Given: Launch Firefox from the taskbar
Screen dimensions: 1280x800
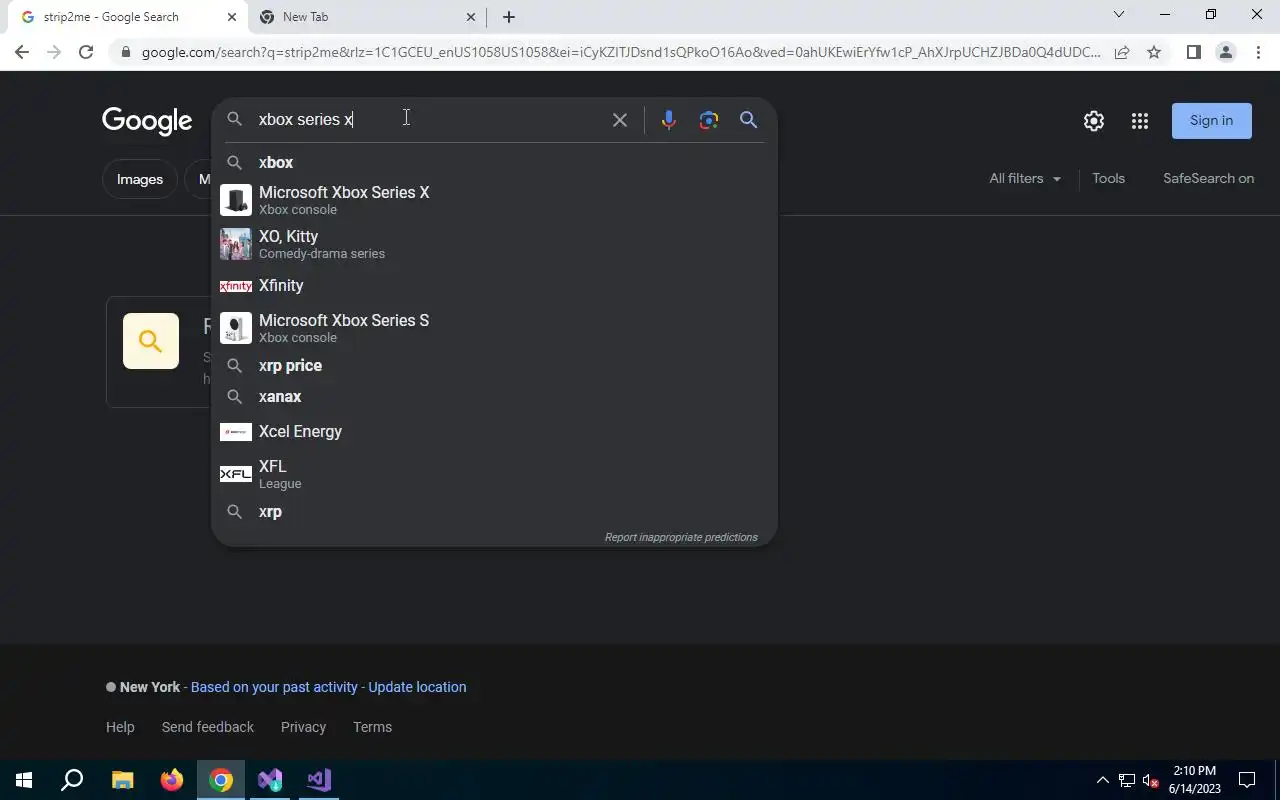Looking at the screenshot, I should (x=172, y=780).
